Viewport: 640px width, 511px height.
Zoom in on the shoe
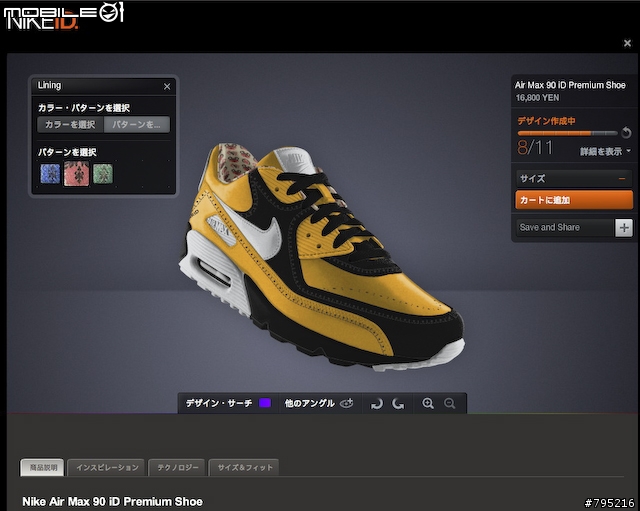pyautogui.click(x=428, y=404)
